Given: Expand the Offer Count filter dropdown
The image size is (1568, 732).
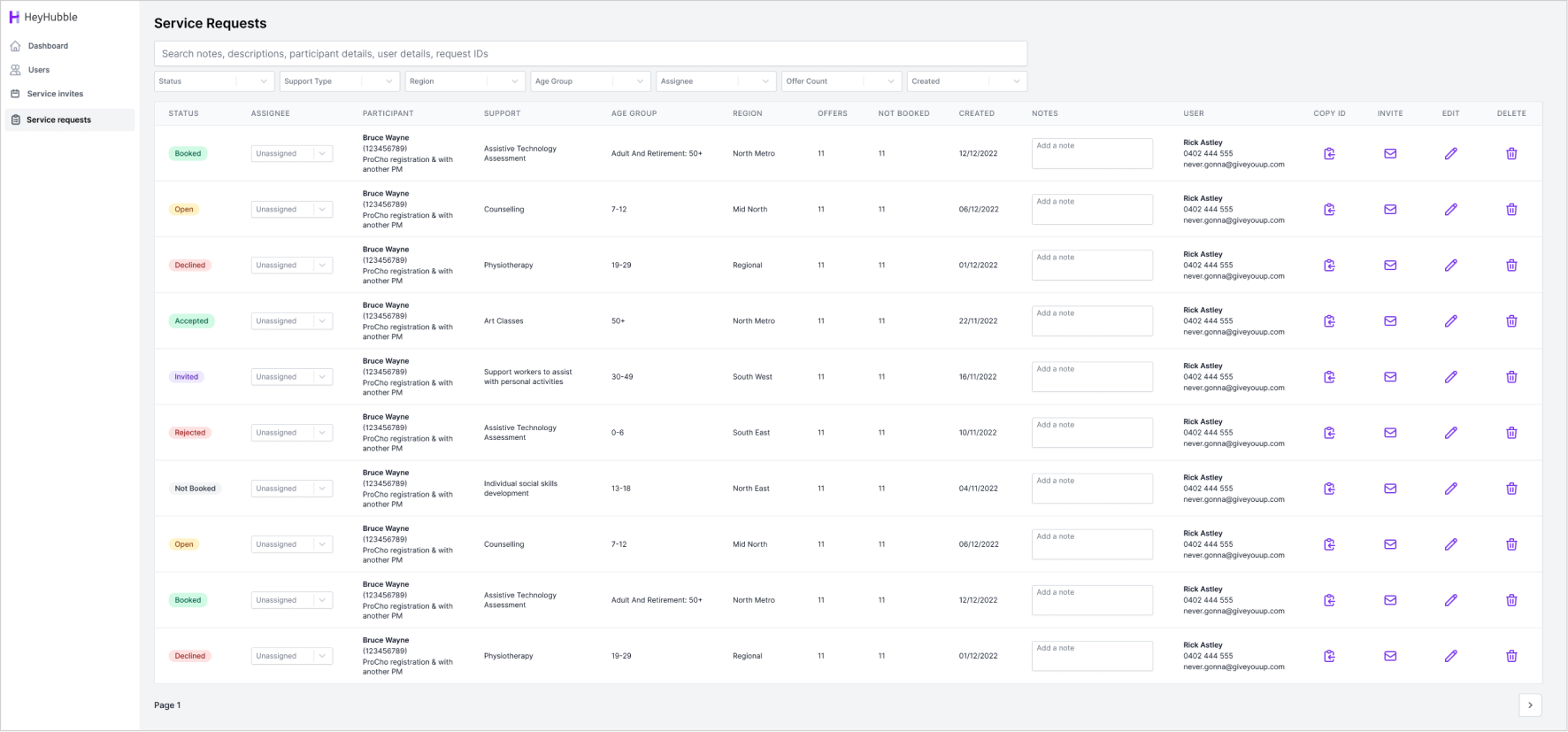Looking at the screenshot, I should 841,81.
